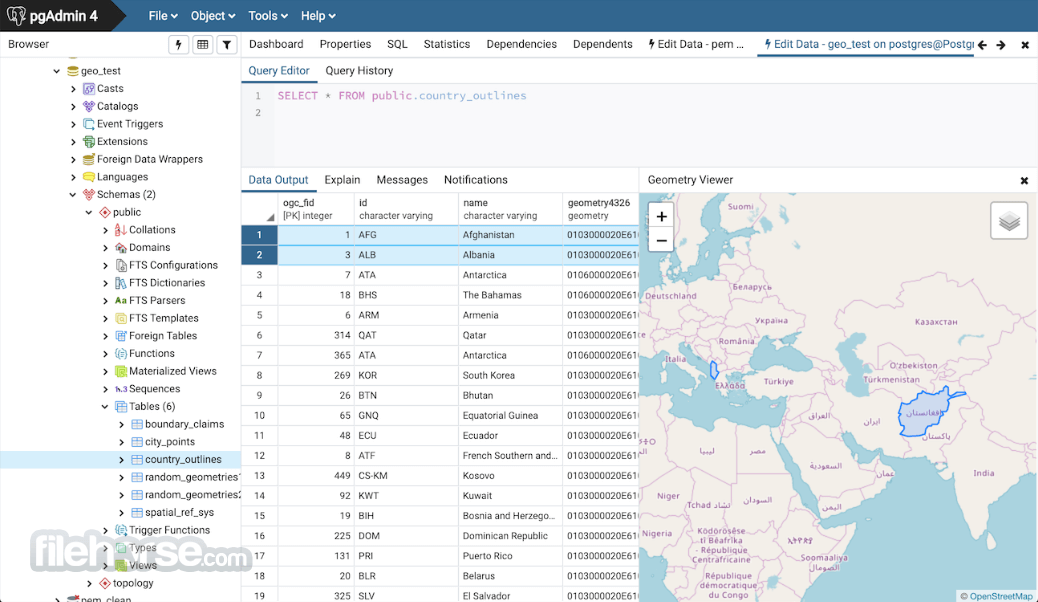Click the tab scroll right arrow
1038x602 pixels.
1001,45
